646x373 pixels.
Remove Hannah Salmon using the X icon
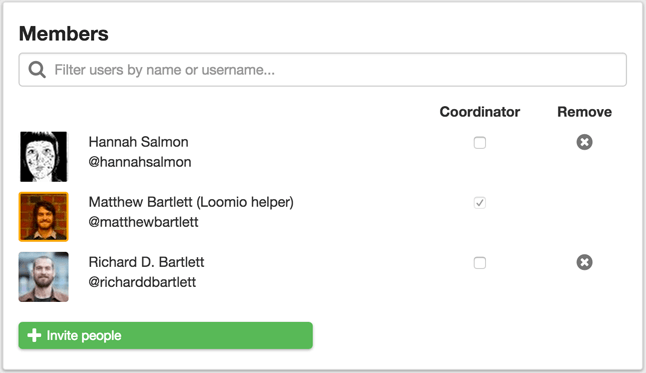(x=584, y=142)
